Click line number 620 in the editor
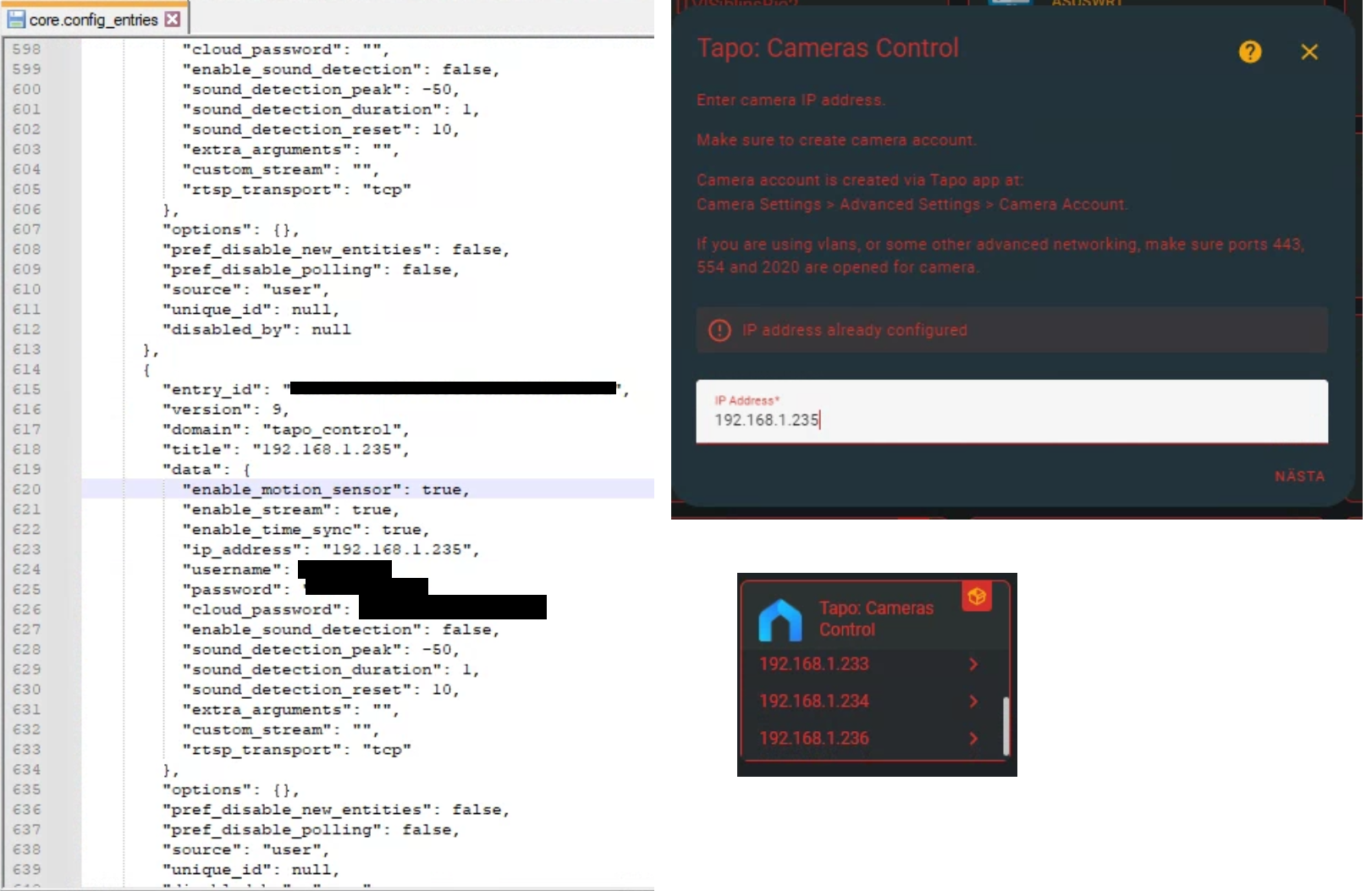 pyautogui.click(x=26, y=489)
